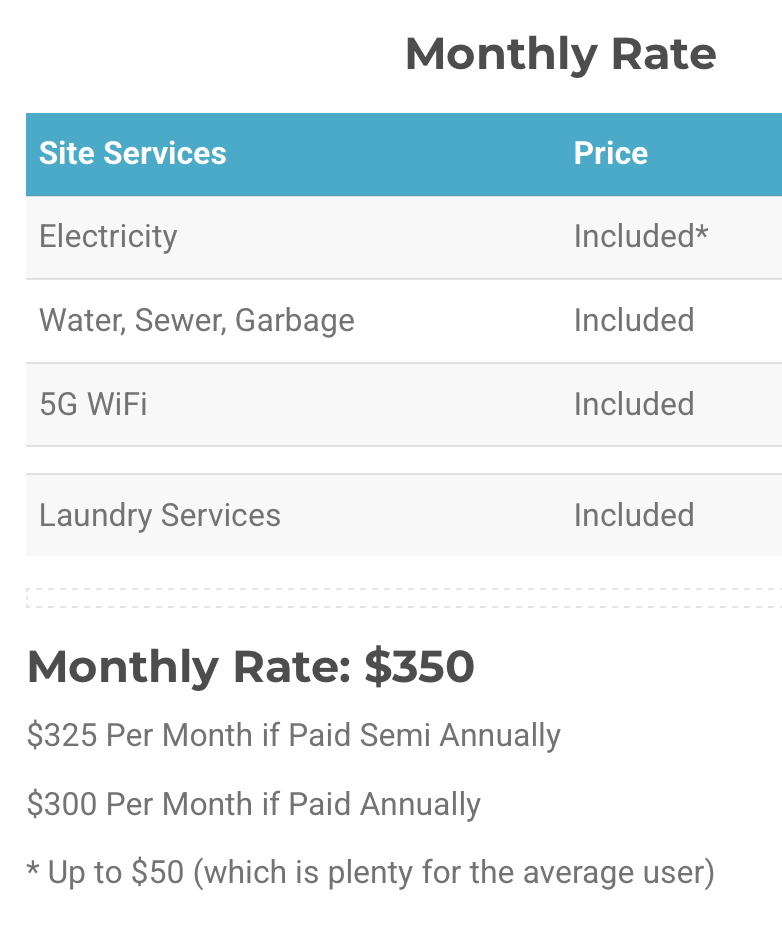Screen dimensions: 782x936
Task: Select the Electricity service row label
Action: click(x=108, y=237)
